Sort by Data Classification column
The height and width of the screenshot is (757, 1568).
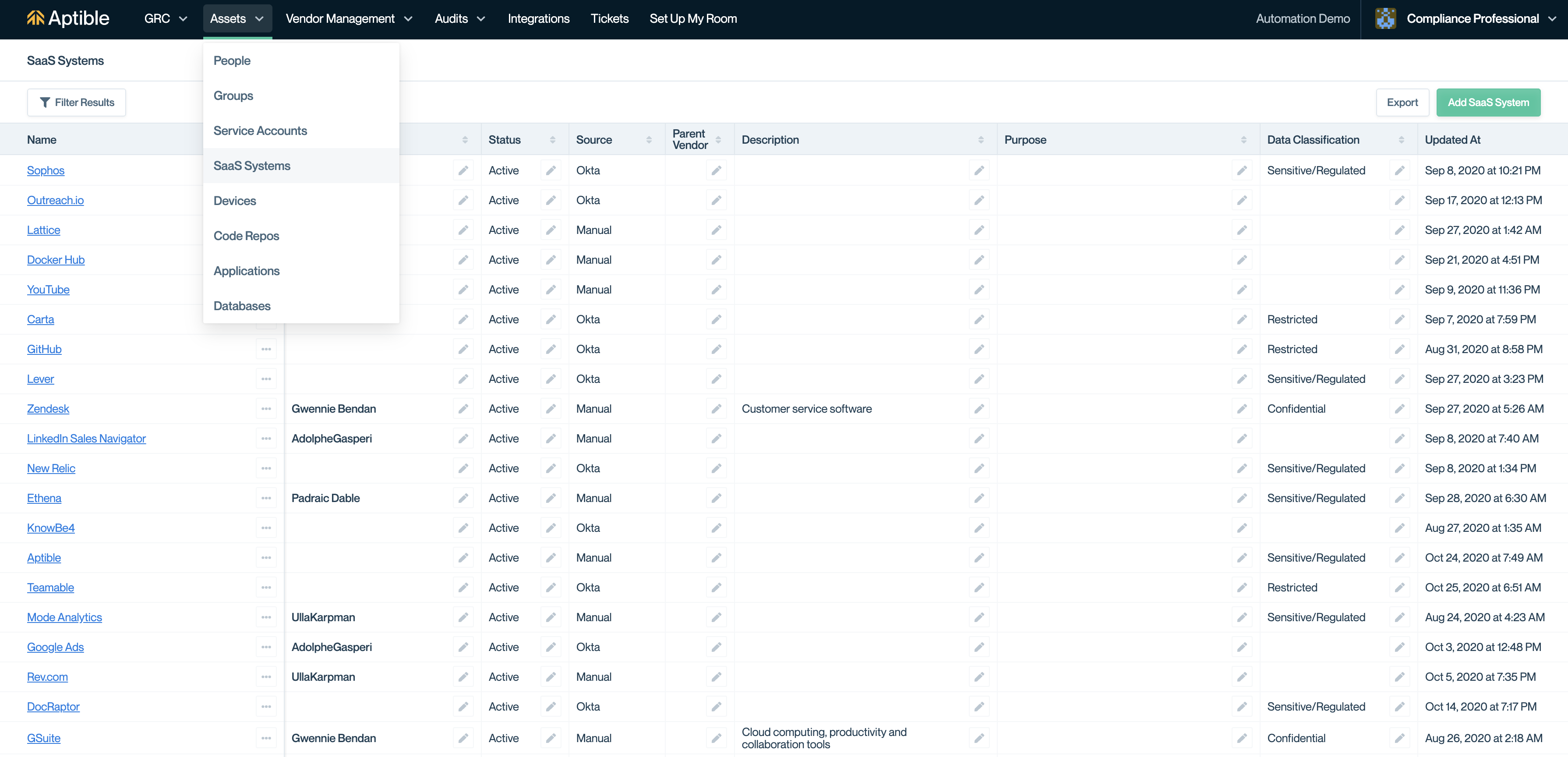tap(1401, 140)
